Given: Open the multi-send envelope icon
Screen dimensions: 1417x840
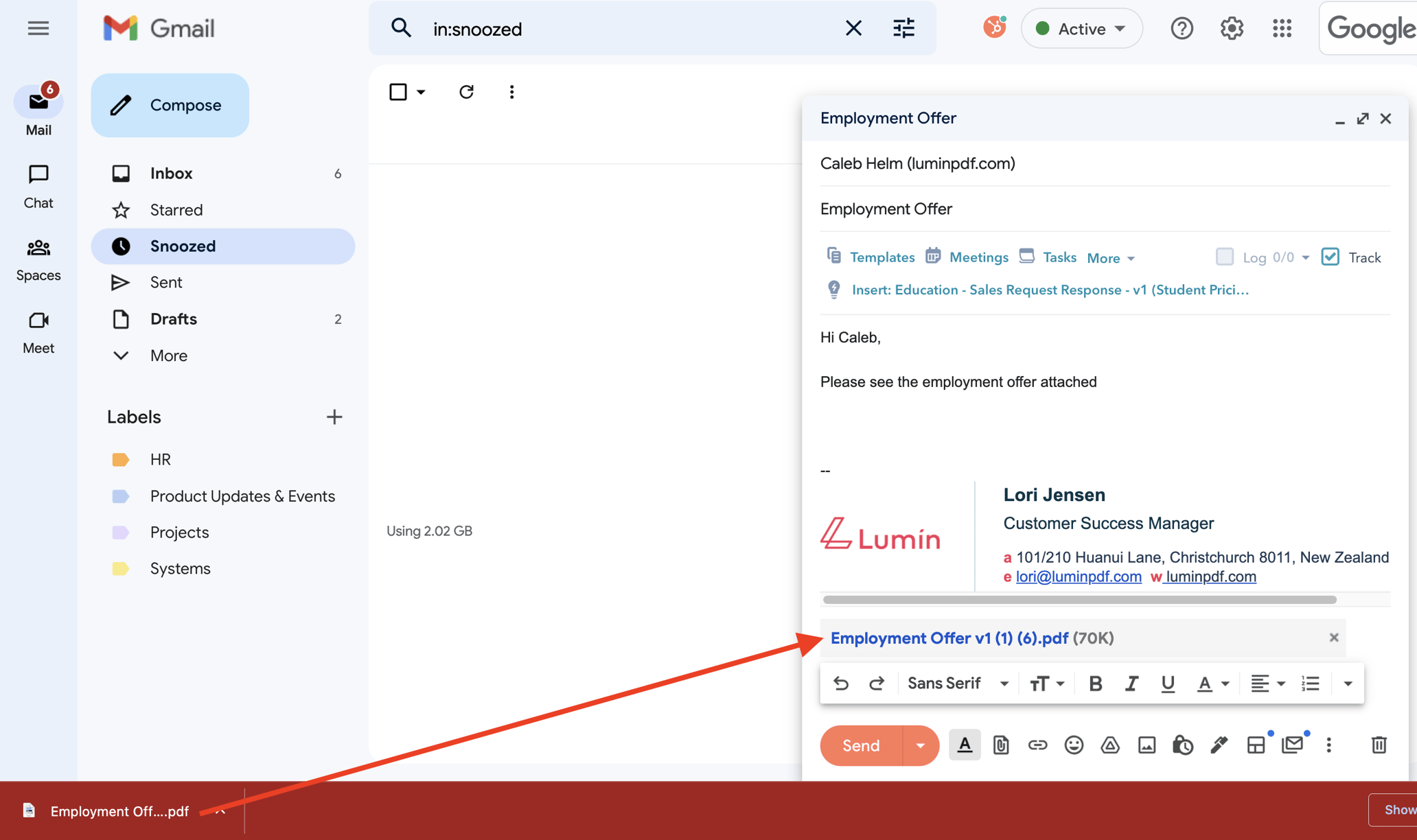Looking at the screenshot, I should tap(1292, 745).
